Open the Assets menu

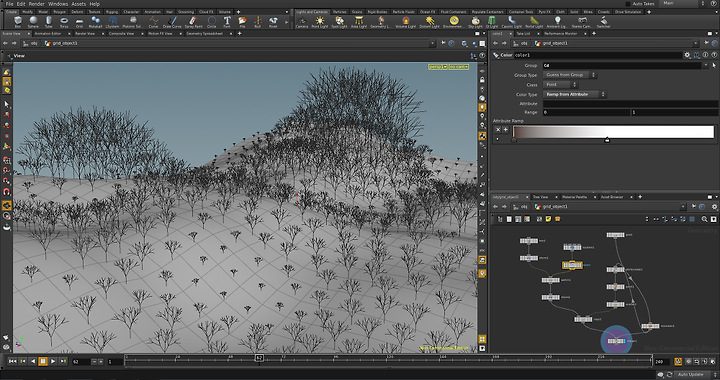coord(79,4)
